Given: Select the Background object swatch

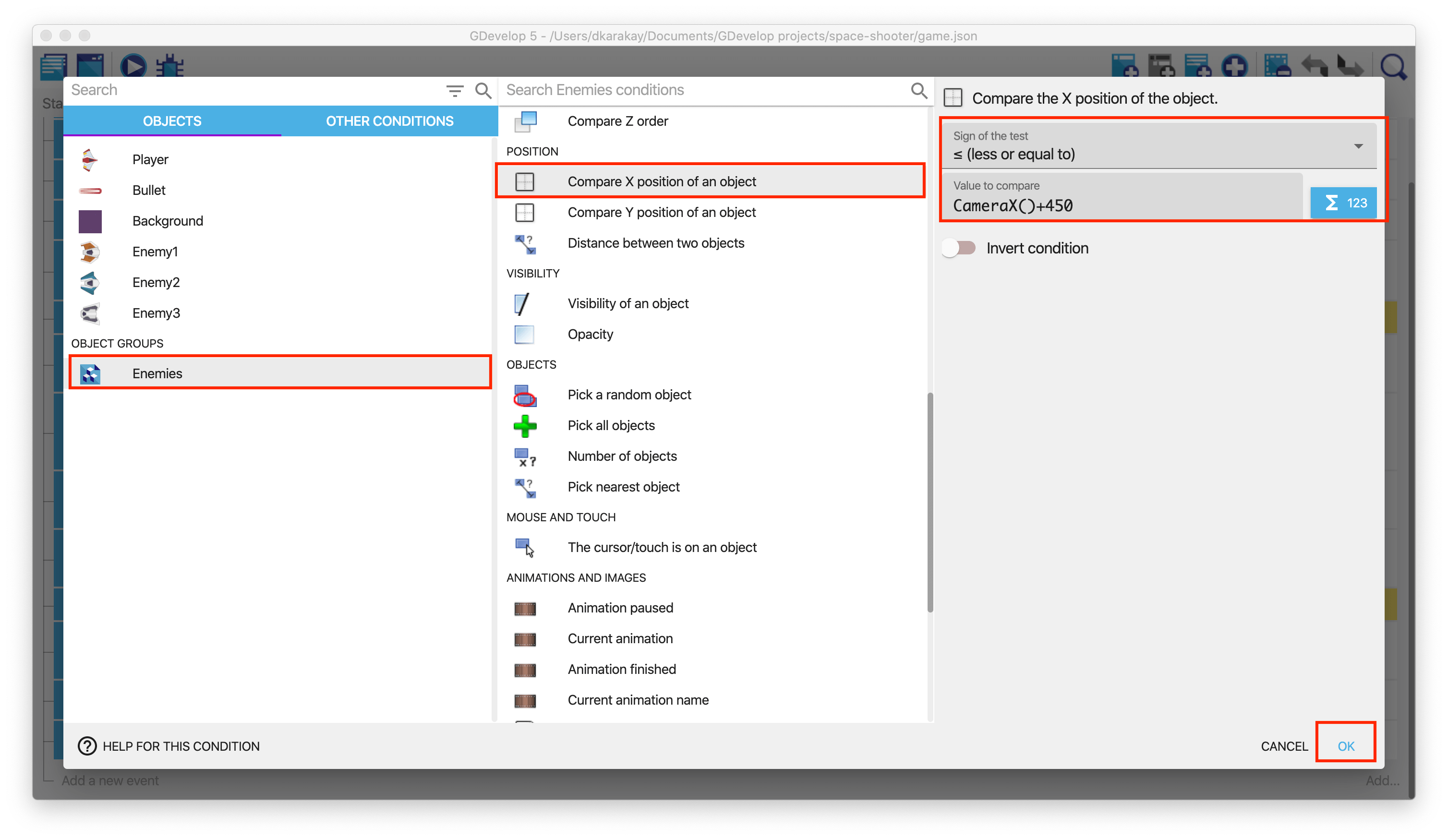Looking at the screenshot, I should coord(90,221).
